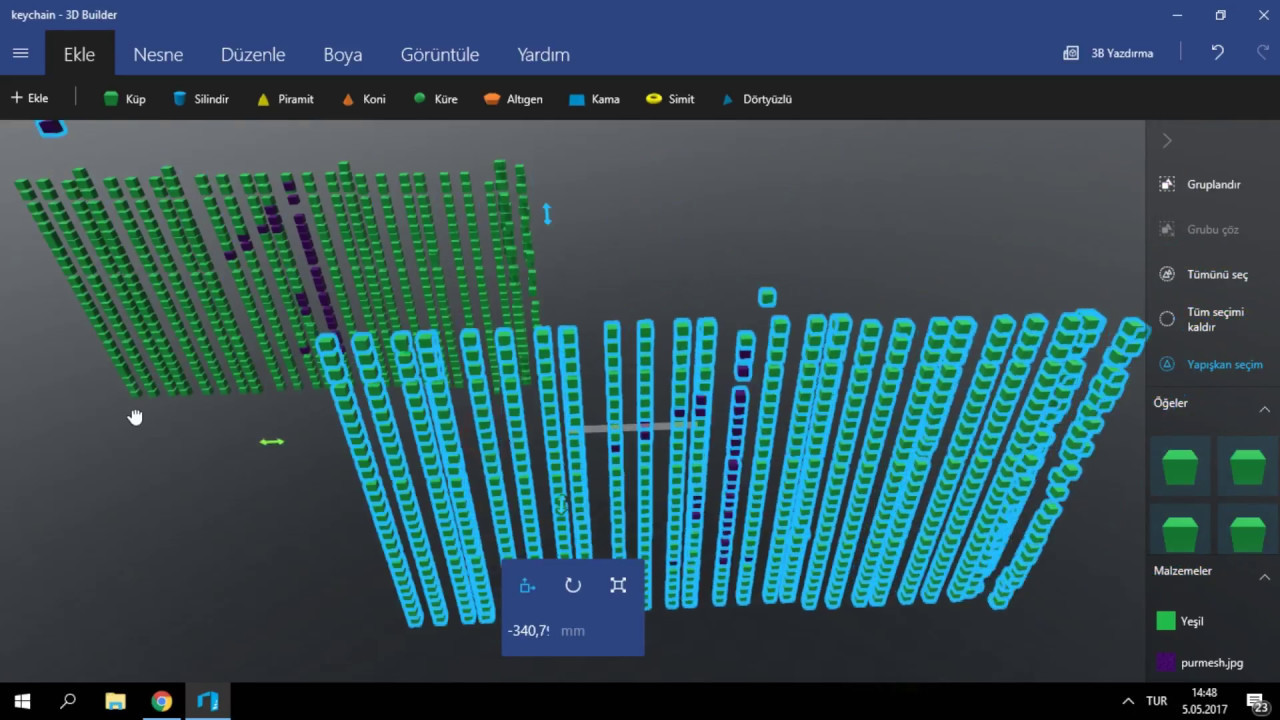
Task: Click the position value field in mm
Action: (530, 631)
